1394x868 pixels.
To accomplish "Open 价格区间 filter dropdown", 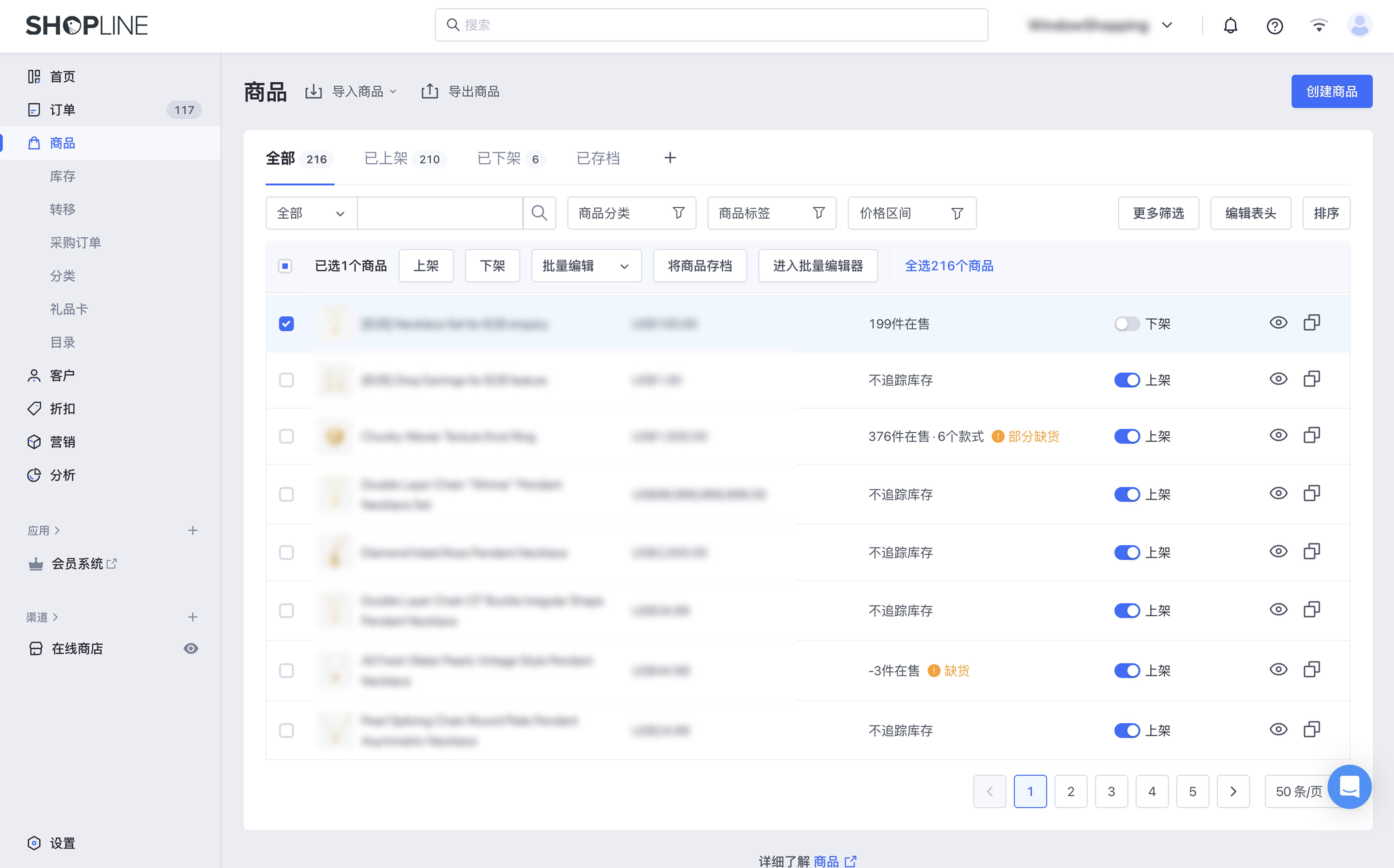I will [912, 213].
